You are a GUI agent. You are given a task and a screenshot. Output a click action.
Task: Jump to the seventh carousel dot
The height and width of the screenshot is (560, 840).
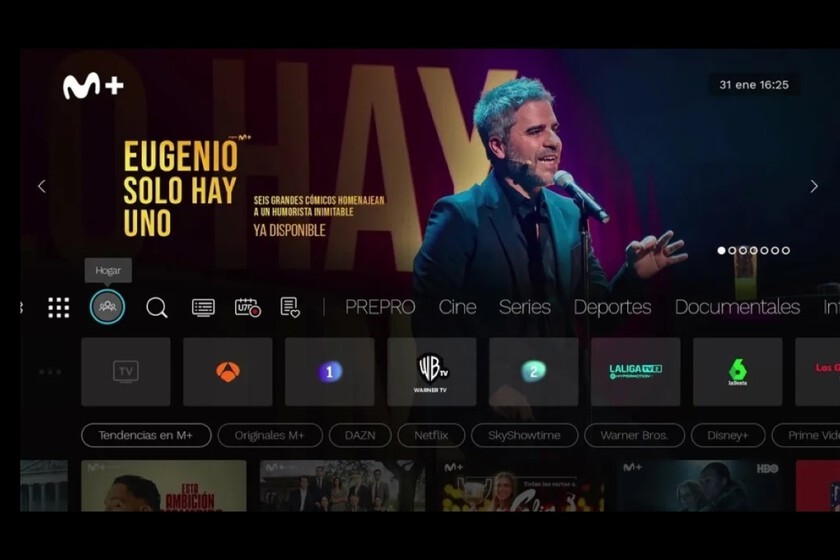coord(785,250)
